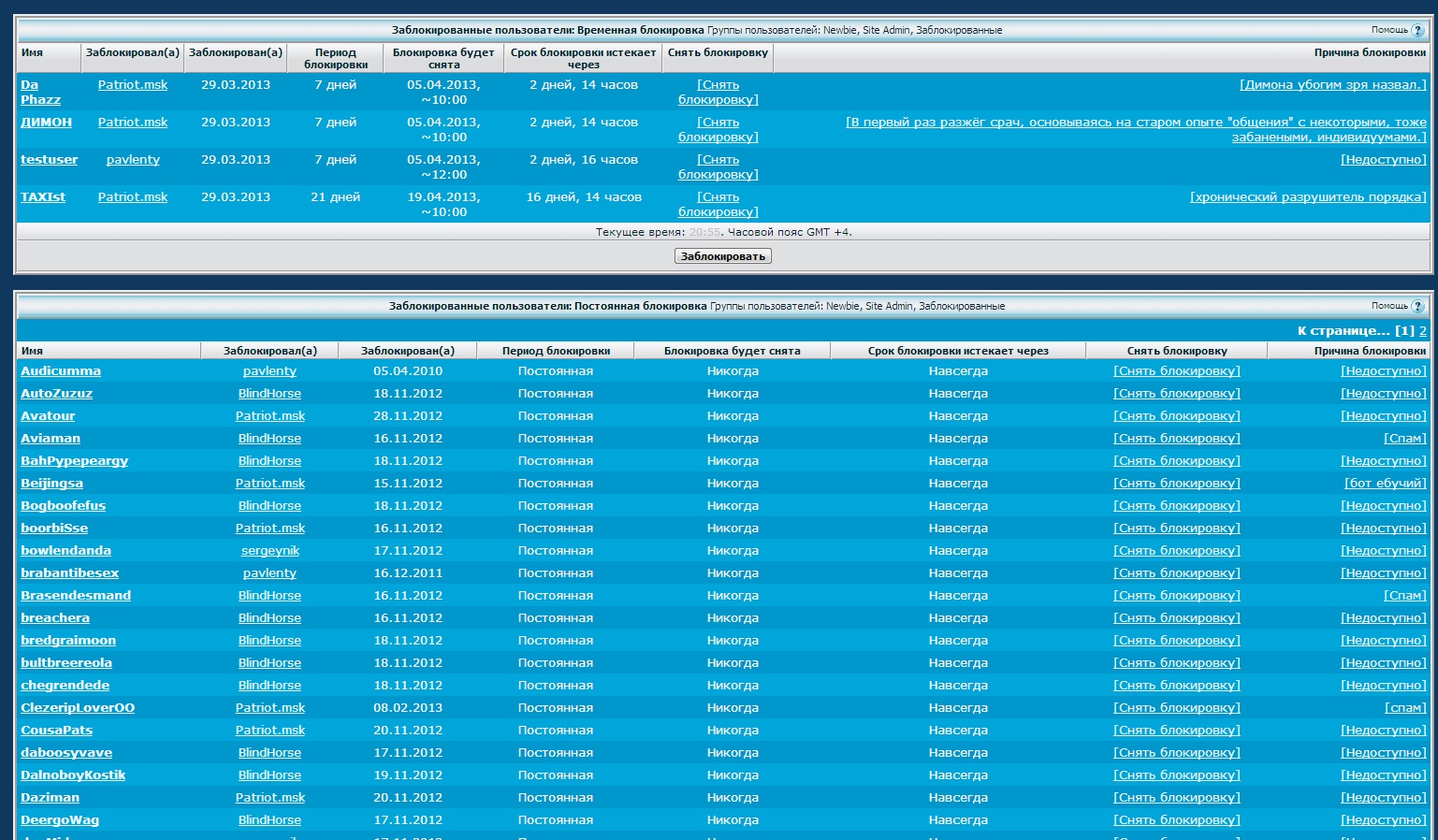Go to page 2 of permanent bans

pyautogui.click(x=1422, y=331)
